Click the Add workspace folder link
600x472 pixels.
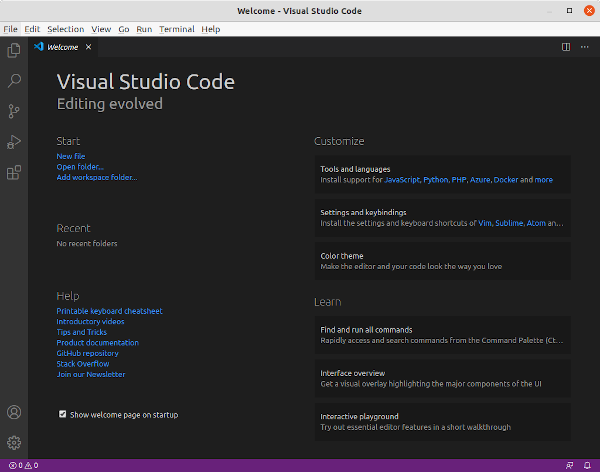(97, 177)
